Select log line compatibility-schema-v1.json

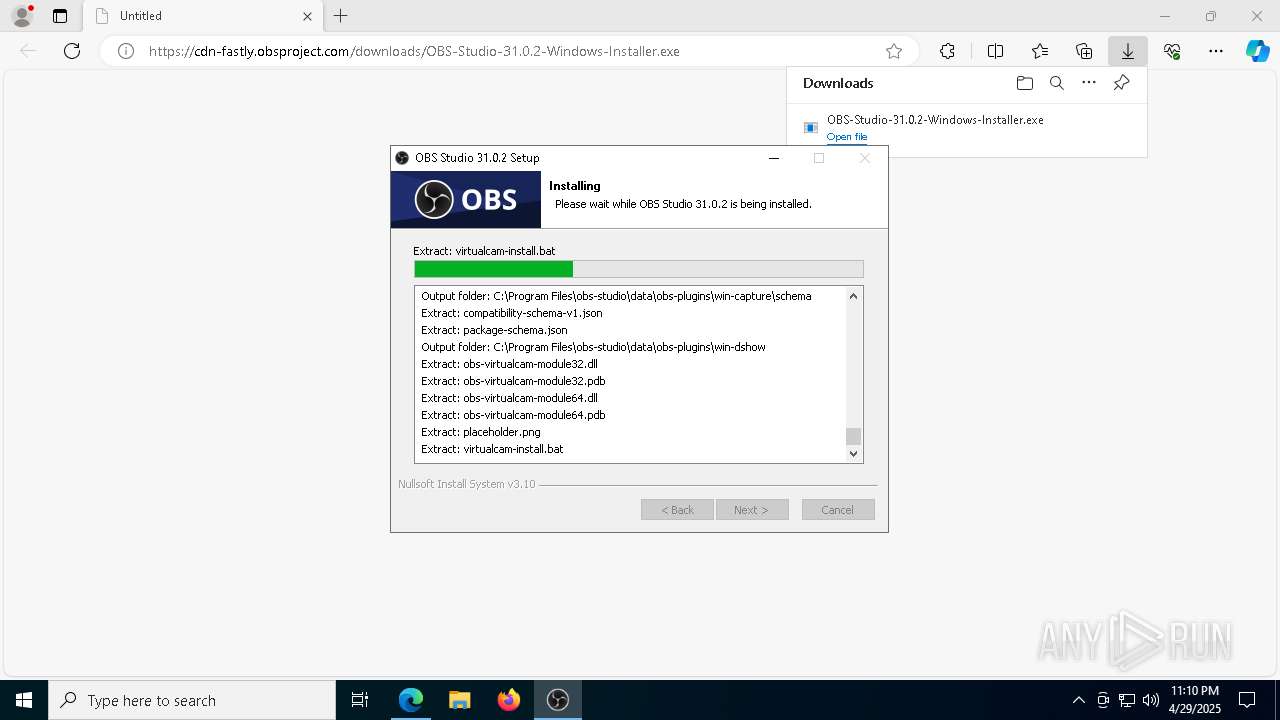tap(511, 313)
